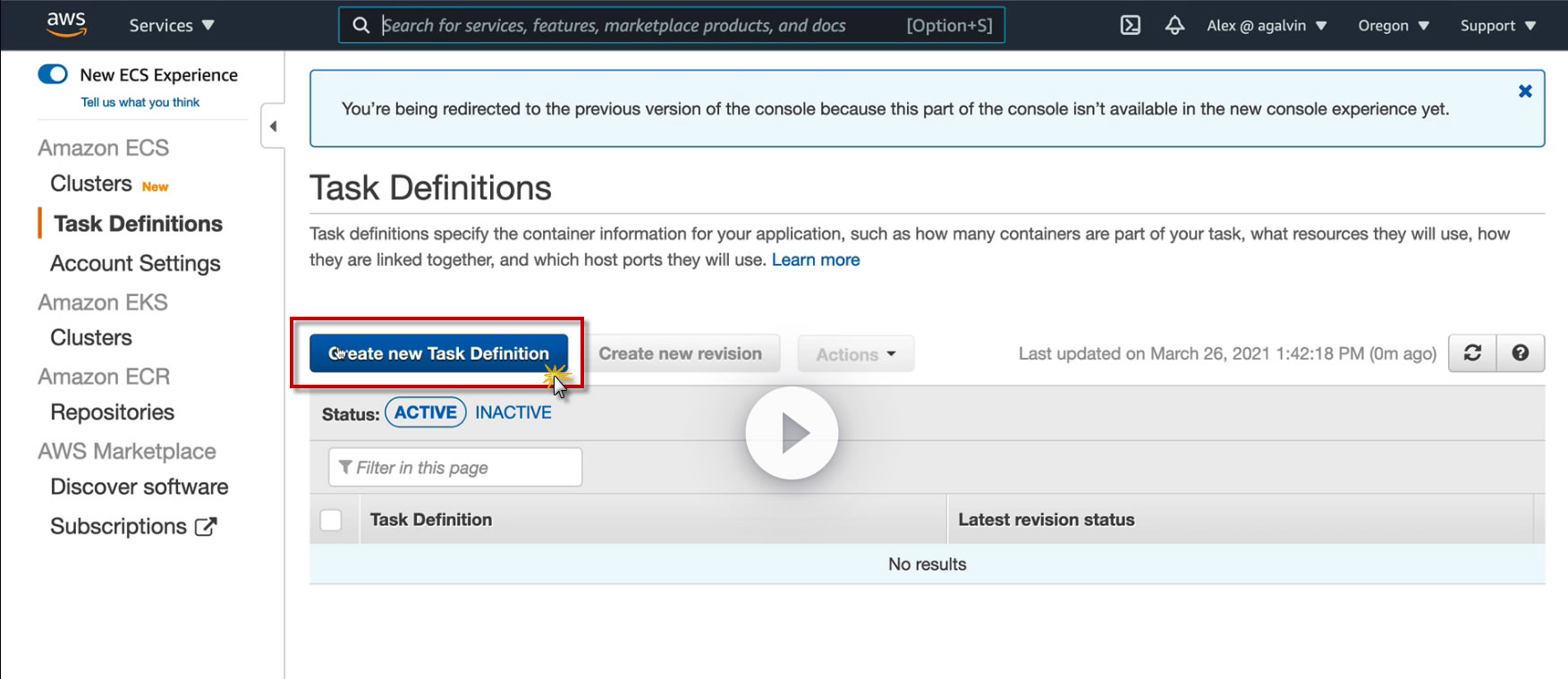Open Amazon ECR Repositories
This screenshot has height=679, width=1568.
[x=113, y=412]
